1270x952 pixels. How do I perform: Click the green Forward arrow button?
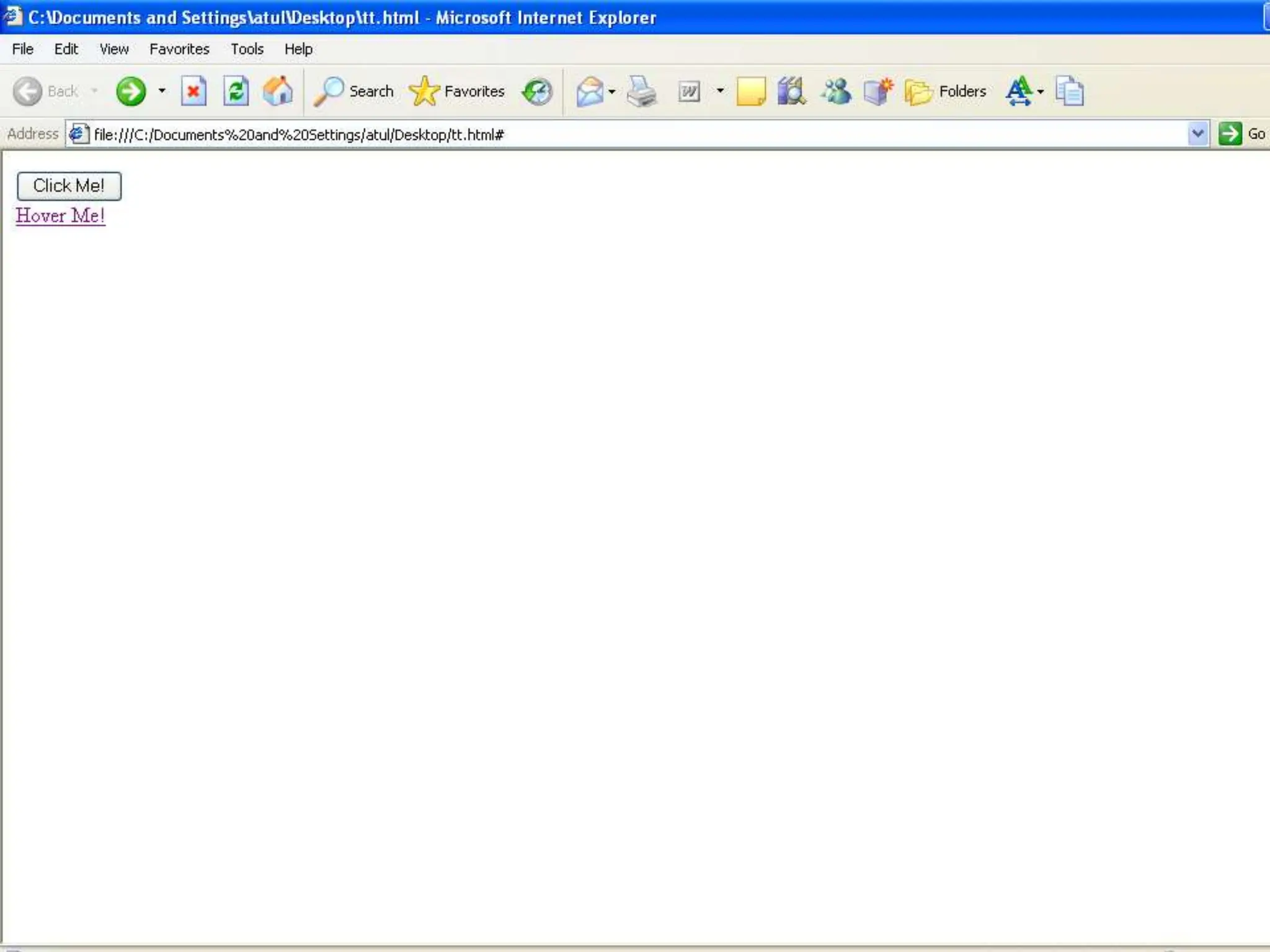(130, 92)
